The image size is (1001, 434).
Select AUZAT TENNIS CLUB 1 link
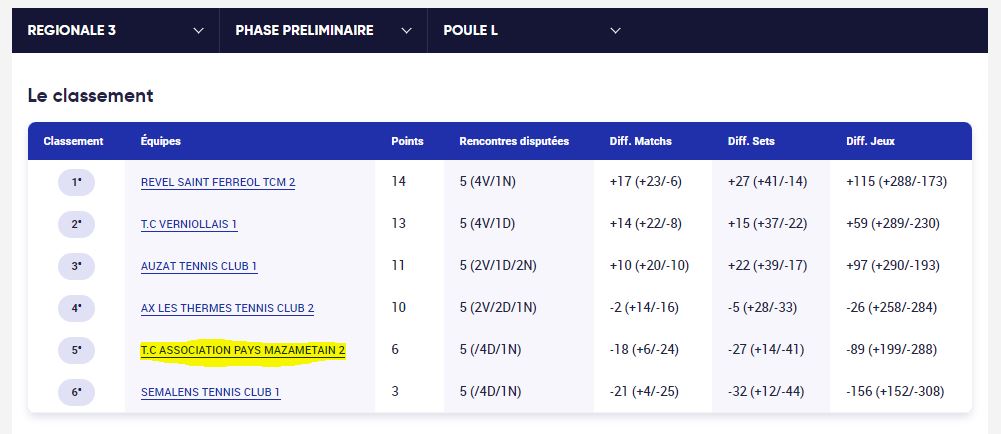click(199, 266)
